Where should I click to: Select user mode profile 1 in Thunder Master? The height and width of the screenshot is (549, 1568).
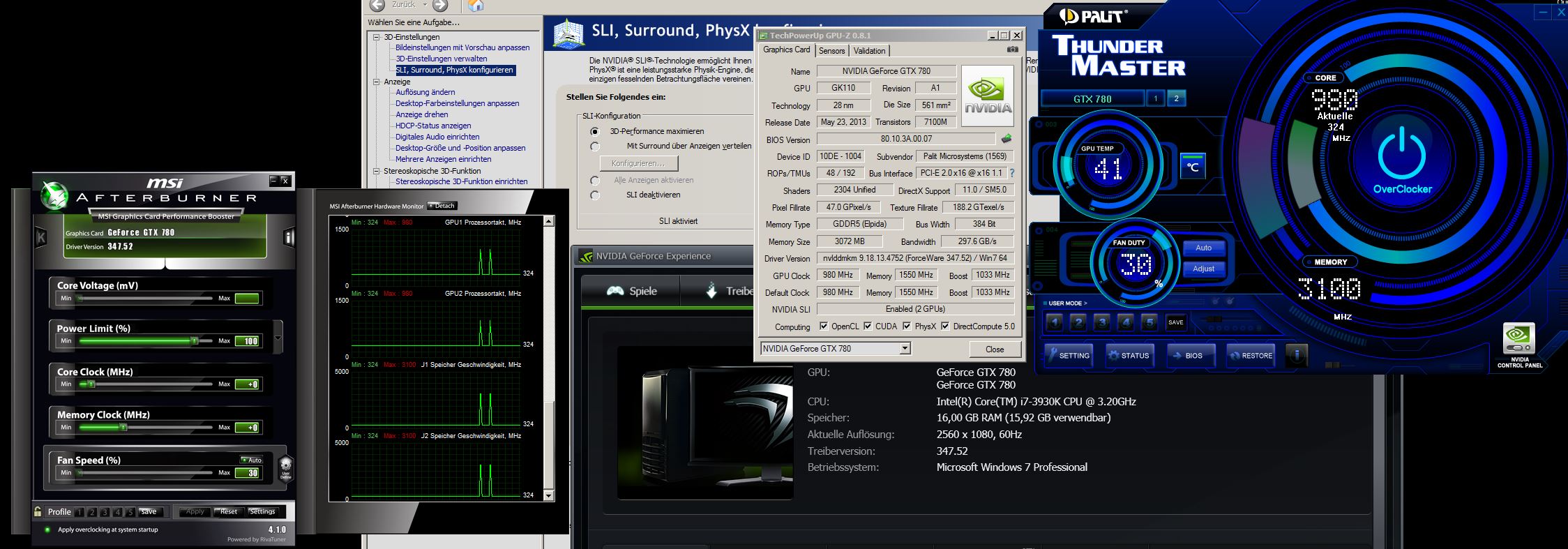click(x=1055, y=322)
